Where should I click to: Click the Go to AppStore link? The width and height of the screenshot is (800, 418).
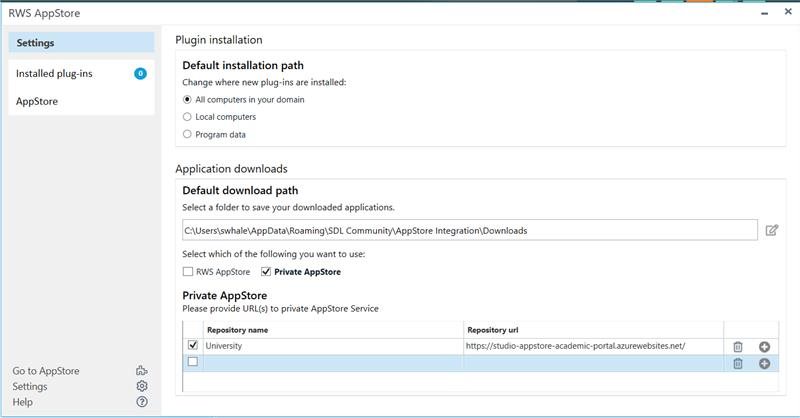click(x=46, y=371)
